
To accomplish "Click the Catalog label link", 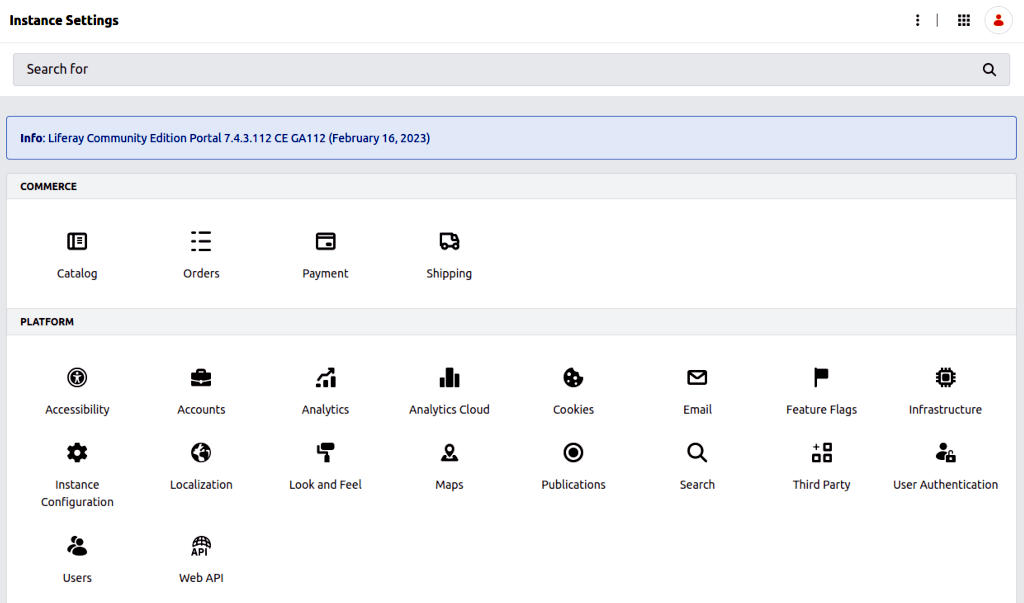I will [77, 273].
